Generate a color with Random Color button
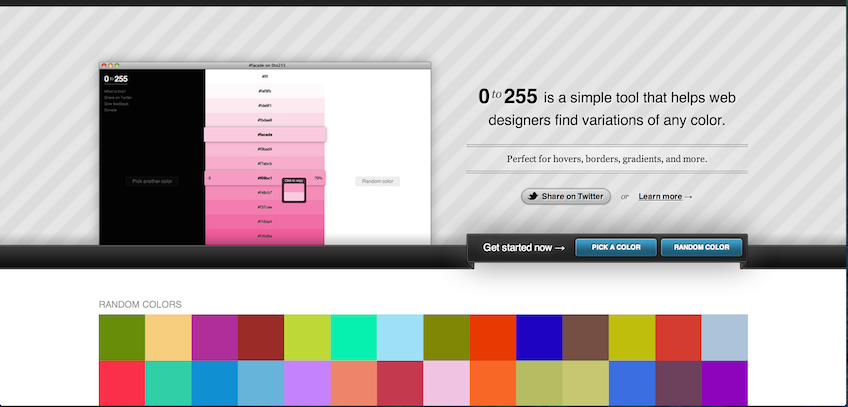 coord(701,247)
